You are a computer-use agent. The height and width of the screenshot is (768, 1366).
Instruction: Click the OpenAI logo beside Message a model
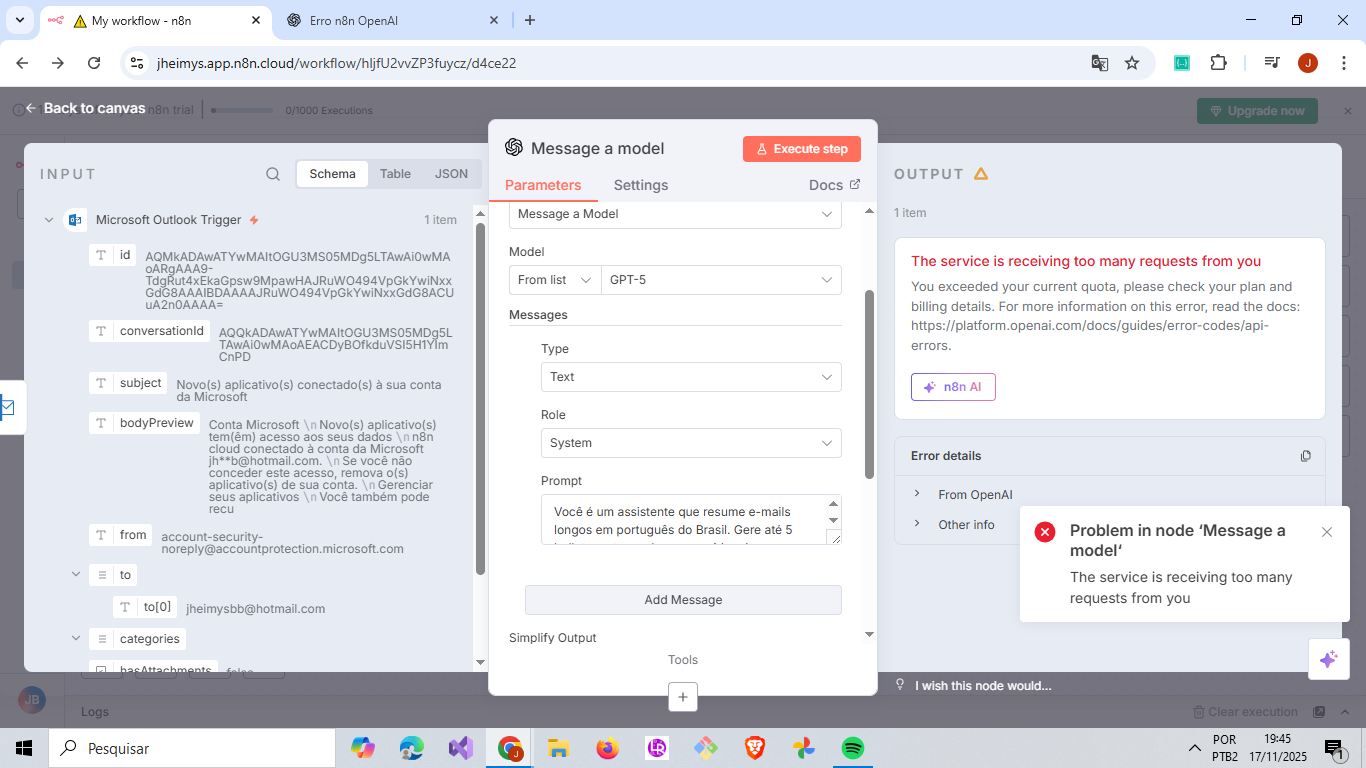514,148
